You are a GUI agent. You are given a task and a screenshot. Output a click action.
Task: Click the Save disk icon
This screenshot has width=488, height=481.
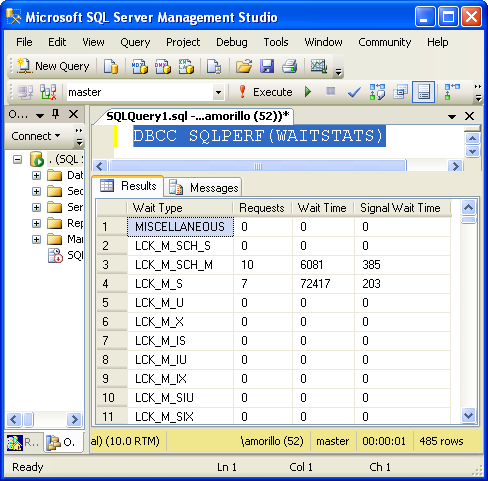pyautogui.click(x=267, y=66)
